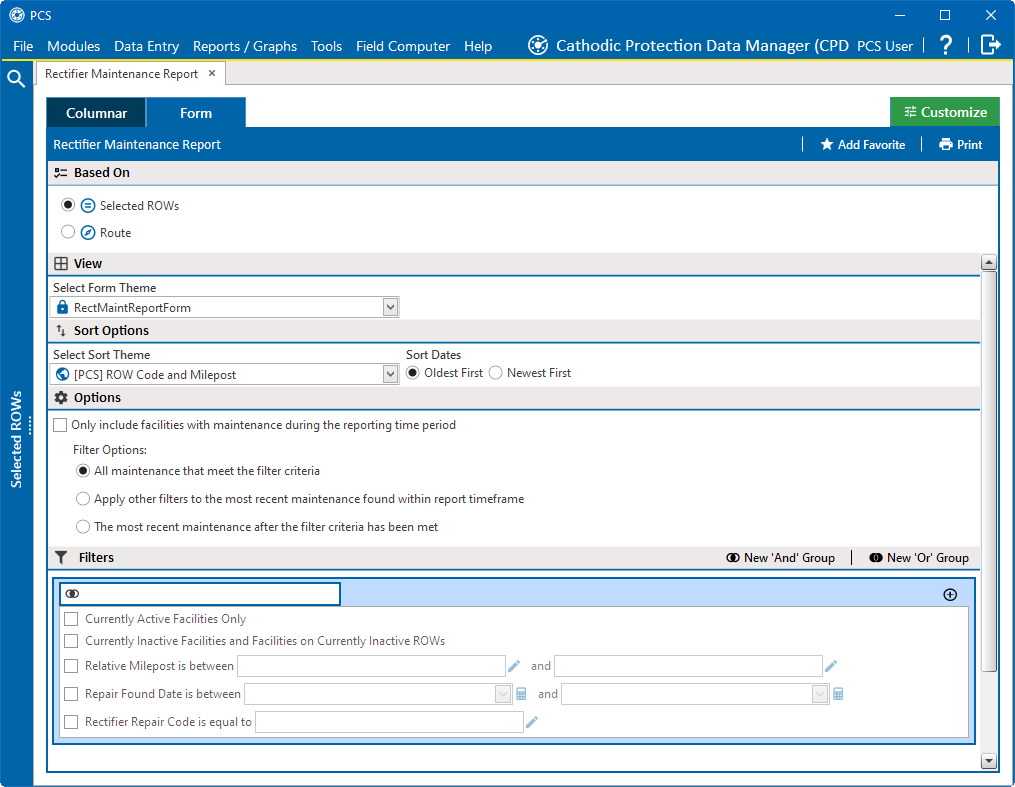Click the Sort Options arrows icon
Viewport: 1015px width, 787px height.
[61, 331]
